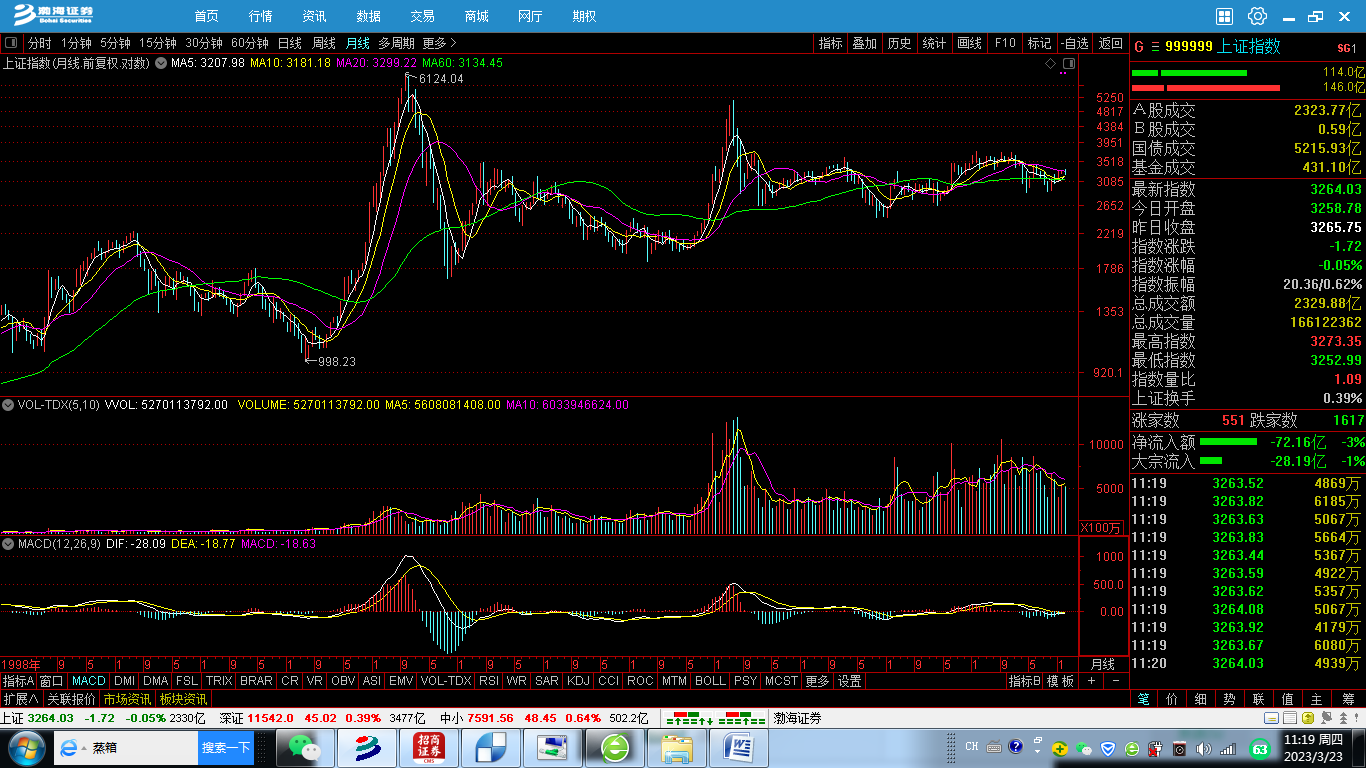The height and width of the screenshot is (768, 1366).
Task: Click the circle icon before VOL-TDX label
Action: pos(8,405)
